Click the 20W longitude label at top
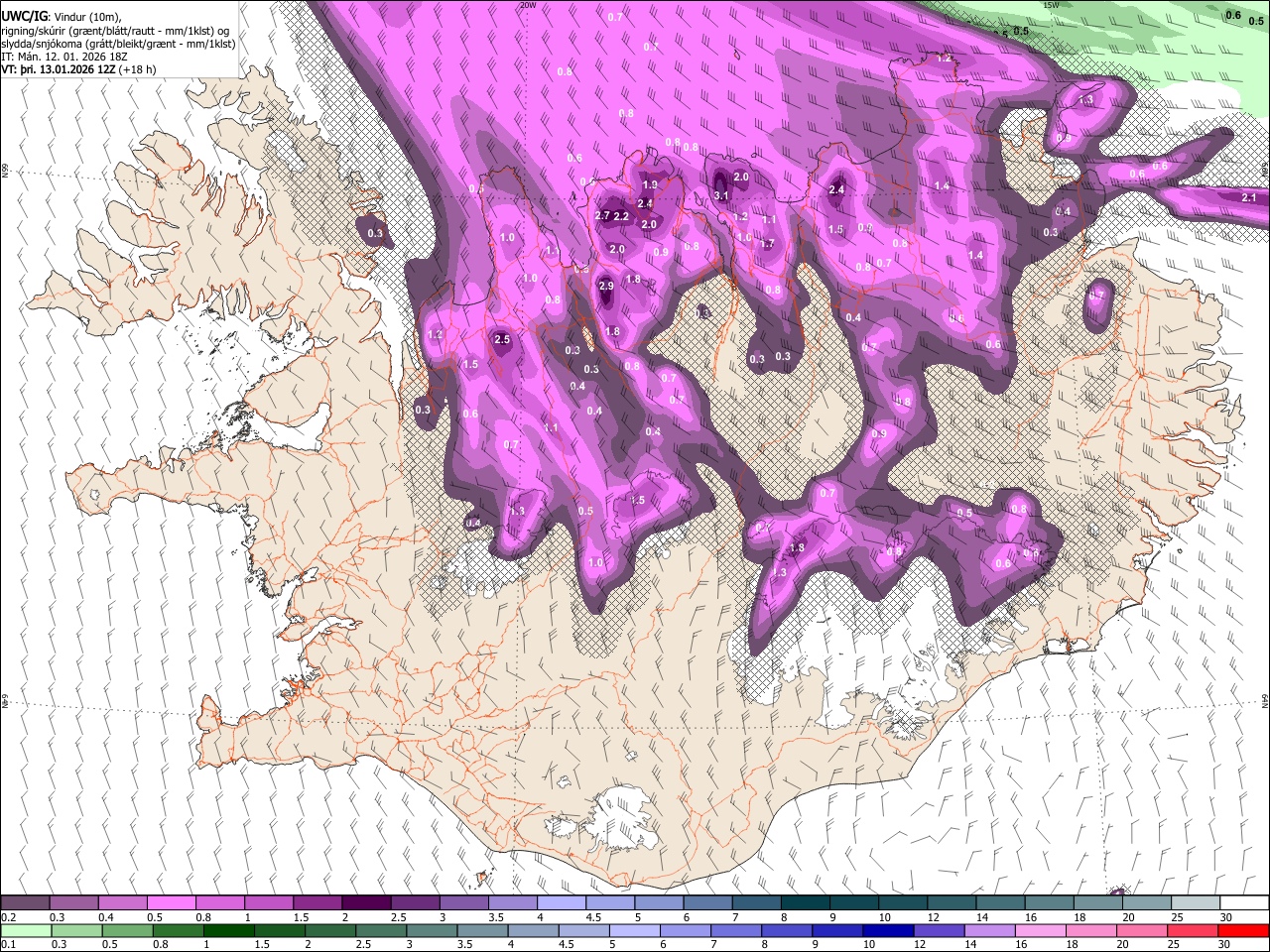1270x952 pixels. 528,5
